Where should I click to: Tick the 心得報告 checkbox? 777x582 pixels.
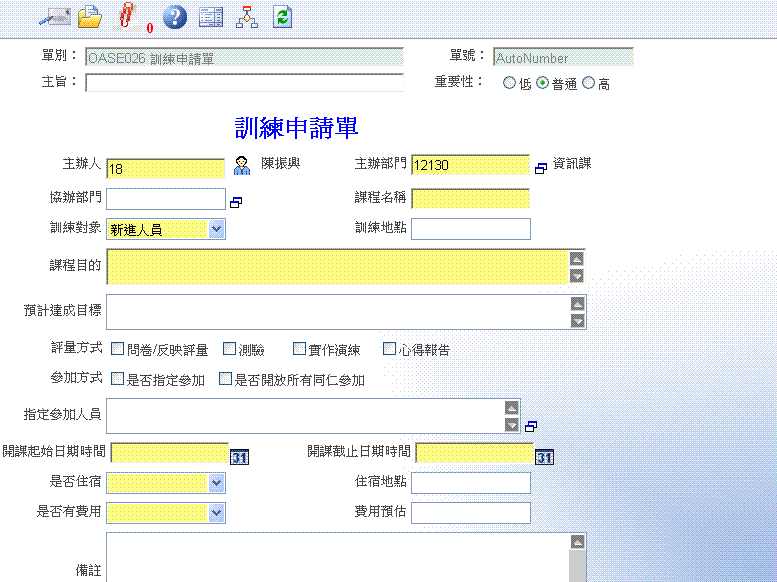click(x=390, y=350)
